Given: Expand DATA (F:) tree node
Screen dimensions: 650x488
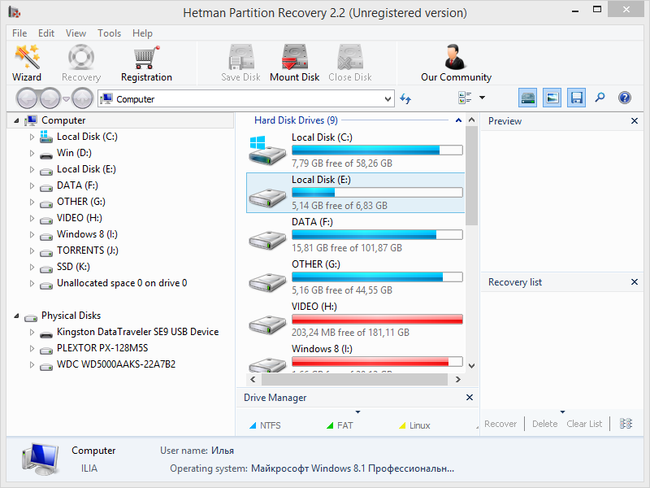Looking at the screenshot, I should click(32, 186).
